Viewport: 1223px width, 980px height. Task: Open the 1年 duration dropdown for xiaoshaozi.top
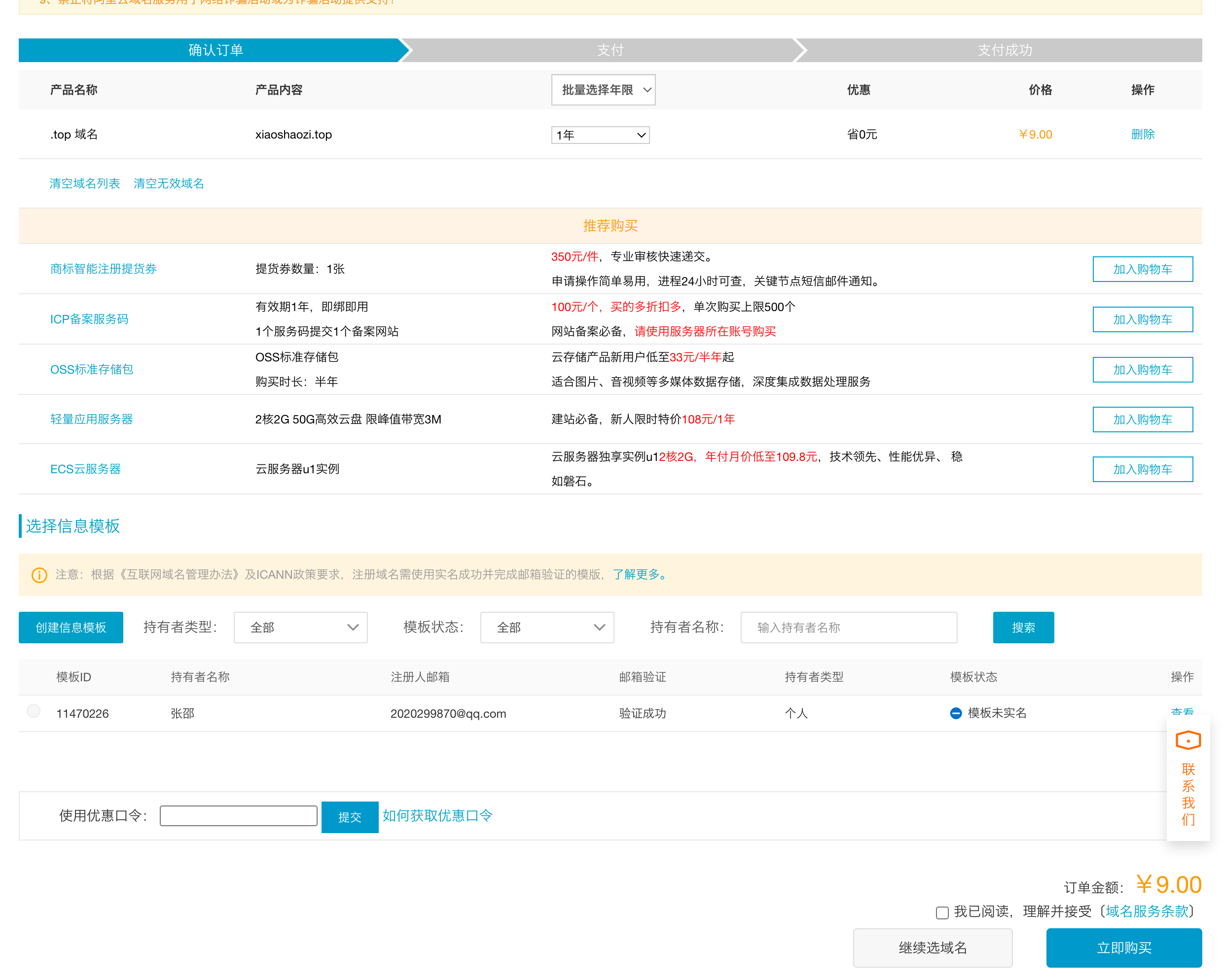600,135
